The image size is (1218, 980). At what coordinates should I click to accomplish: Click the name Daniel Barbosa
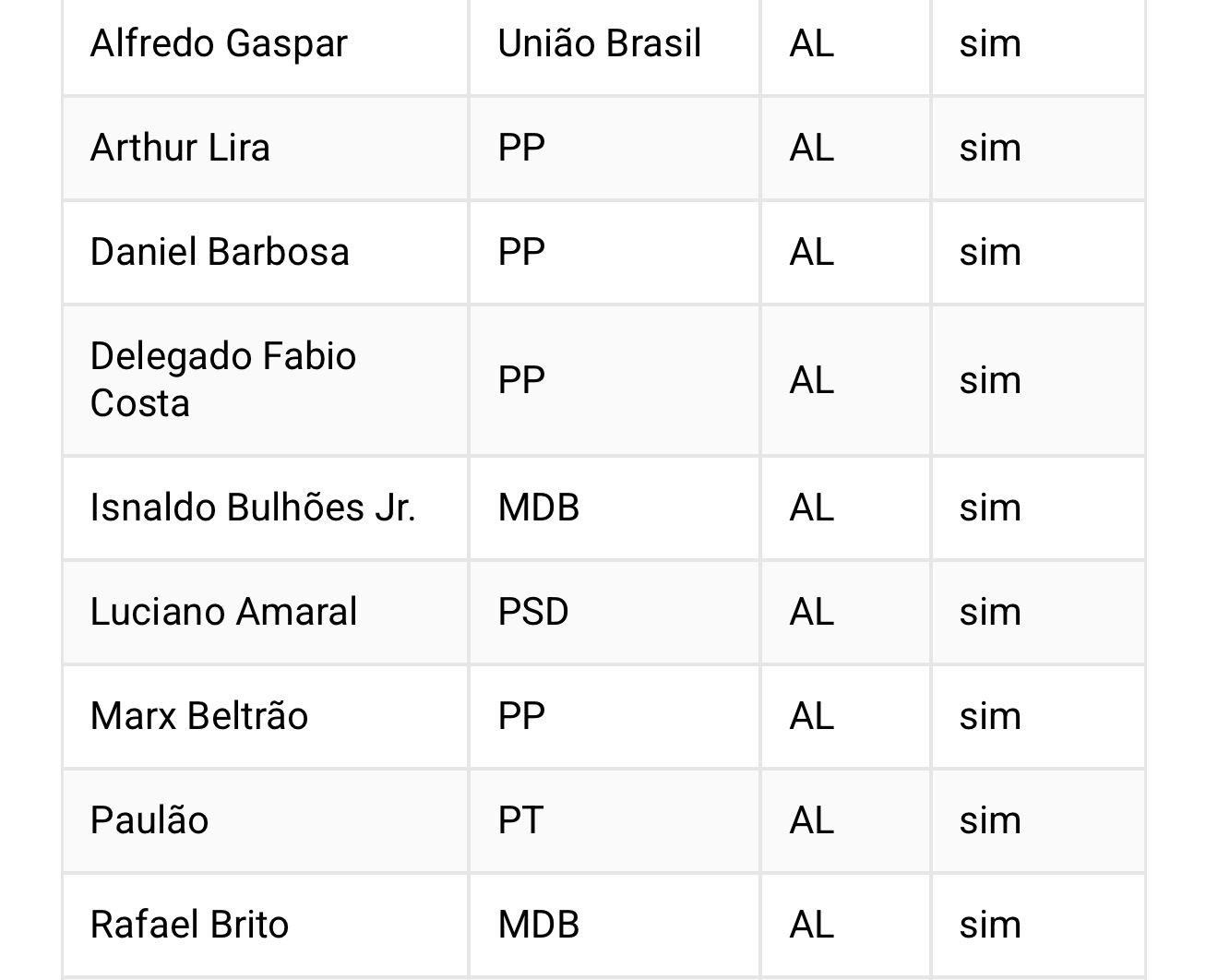point(220,252)
